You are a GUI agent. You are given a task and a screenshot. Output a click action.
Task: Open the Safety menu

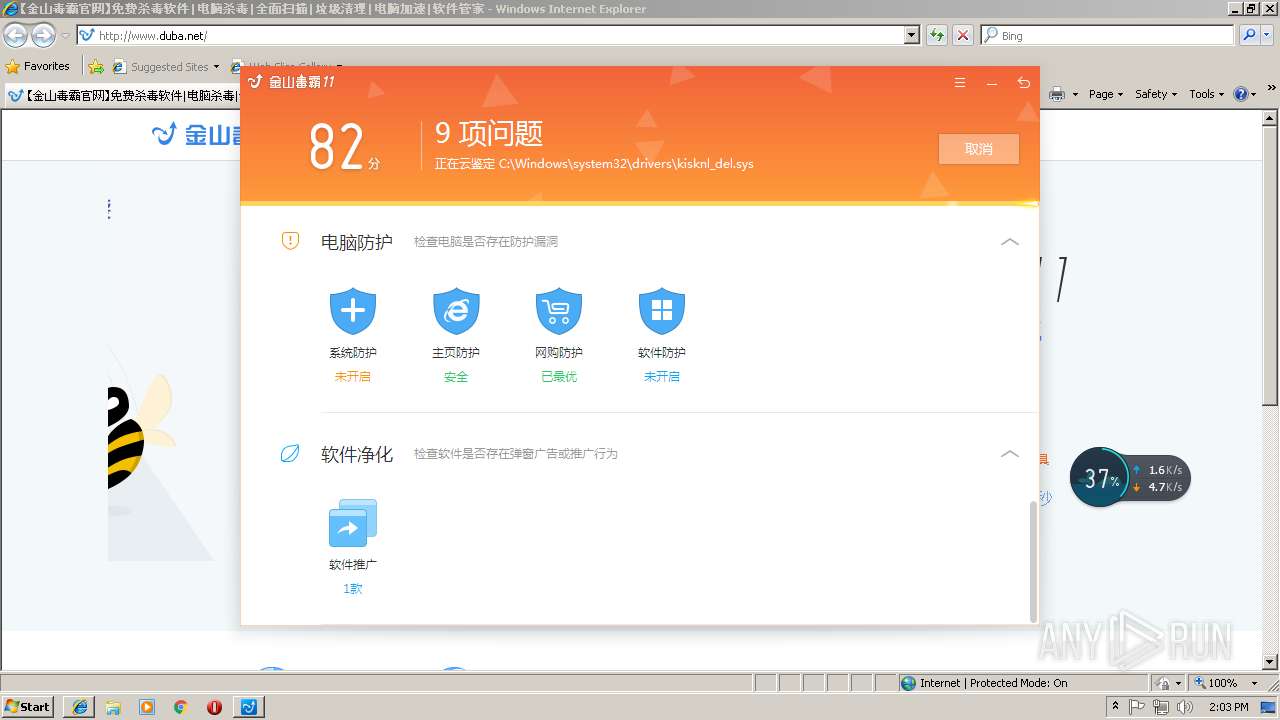point(1156,94)
